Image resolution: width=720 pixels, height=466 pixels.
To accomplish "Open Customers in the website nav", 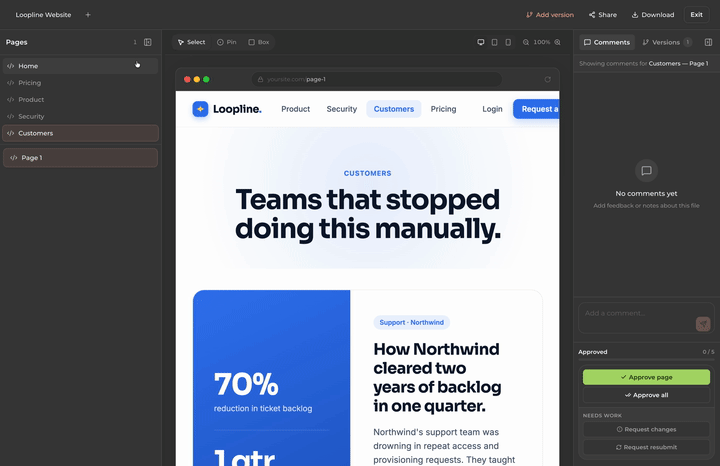I will [x=394, y=109].
